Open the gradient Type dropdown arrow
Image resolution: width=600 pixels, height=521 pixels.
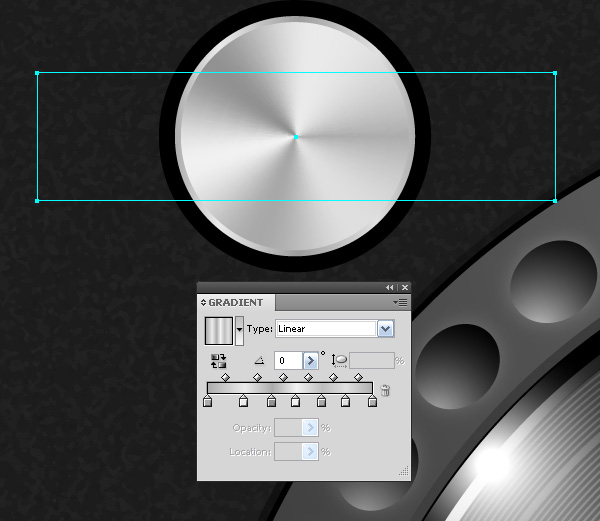[385, 329]
